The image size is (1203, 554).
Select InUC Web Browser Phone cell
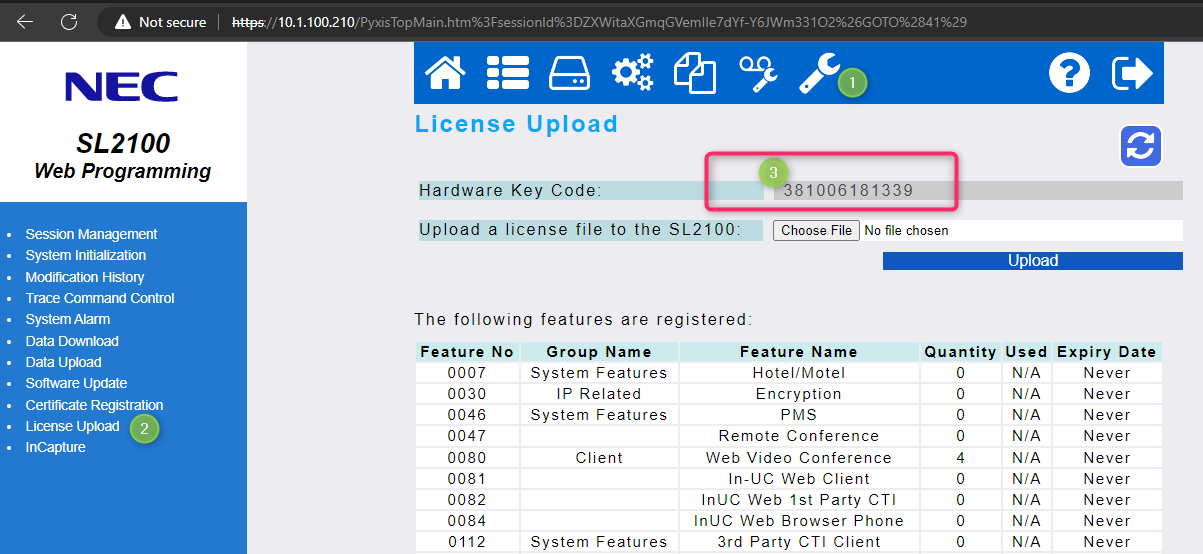[x=798, y=521]
